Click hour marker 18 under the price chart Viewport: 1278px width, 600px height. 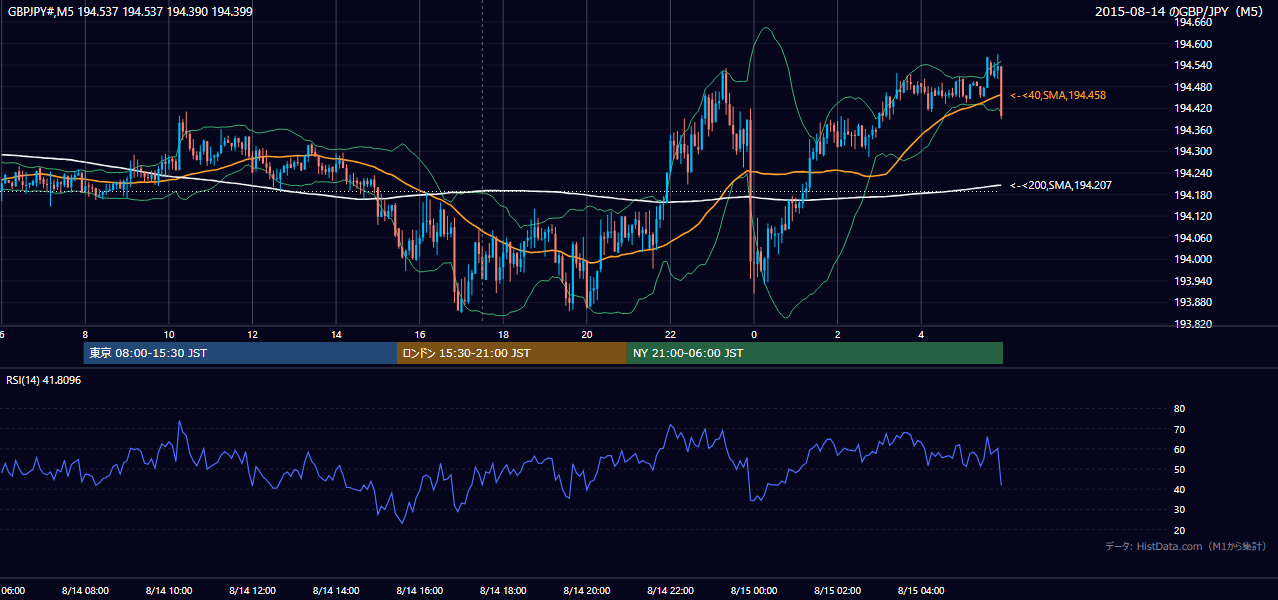click(x=504, y=335)
